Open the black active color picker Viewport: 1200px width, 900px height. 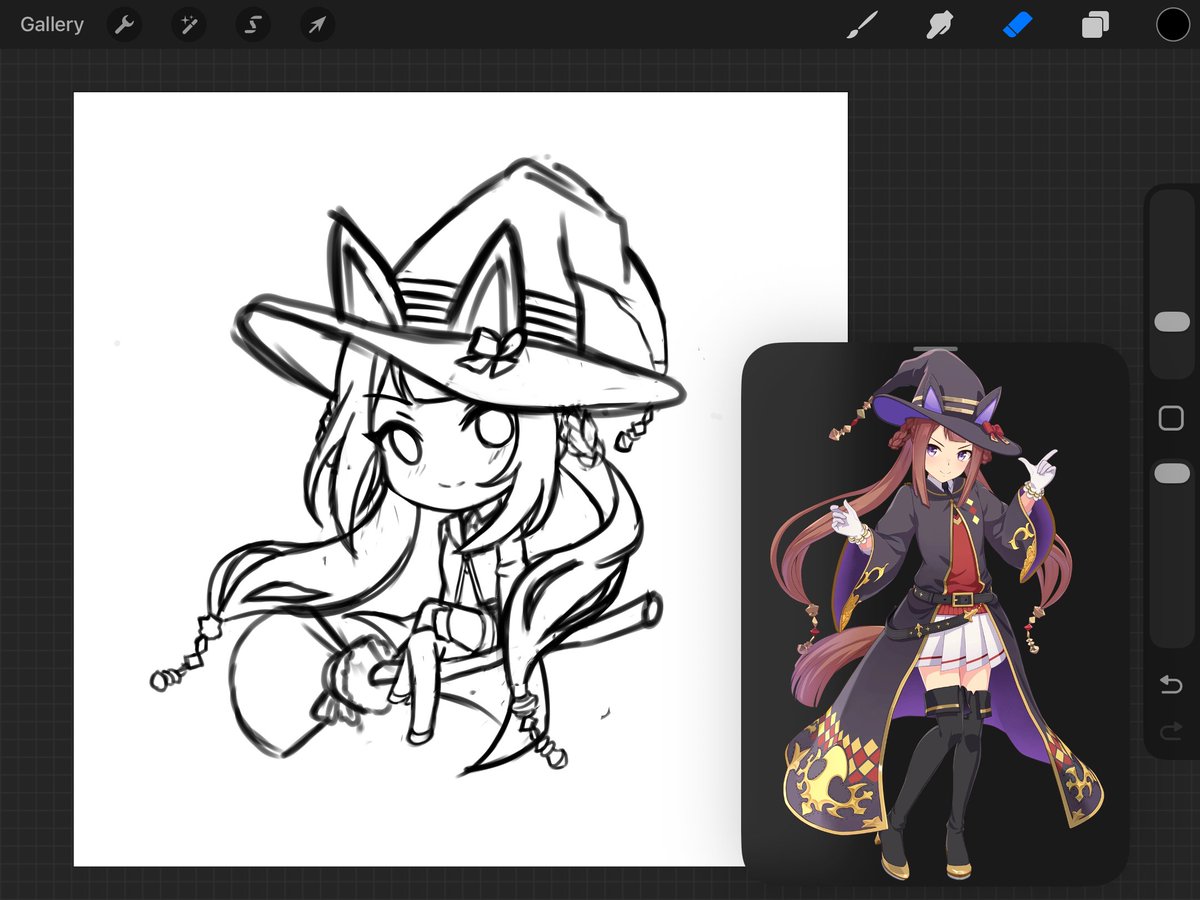pyautogui.click(x=1173, y=25)
